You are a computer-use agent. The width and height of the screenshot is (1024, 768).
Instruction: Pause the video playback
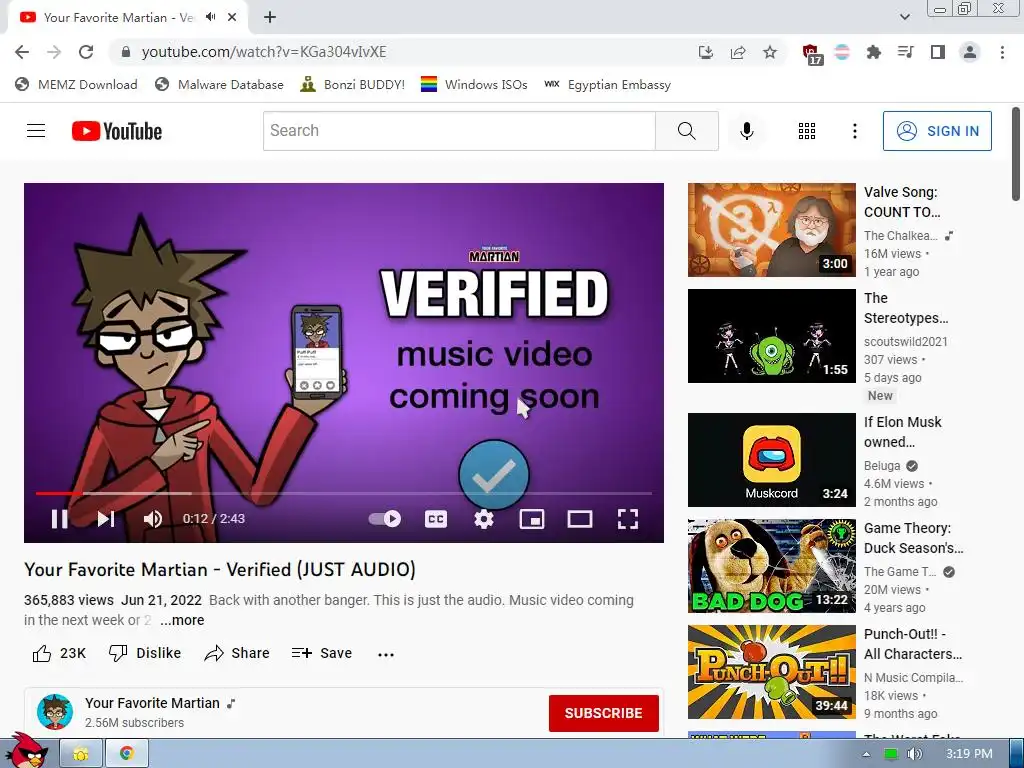(x=59, y=519)
